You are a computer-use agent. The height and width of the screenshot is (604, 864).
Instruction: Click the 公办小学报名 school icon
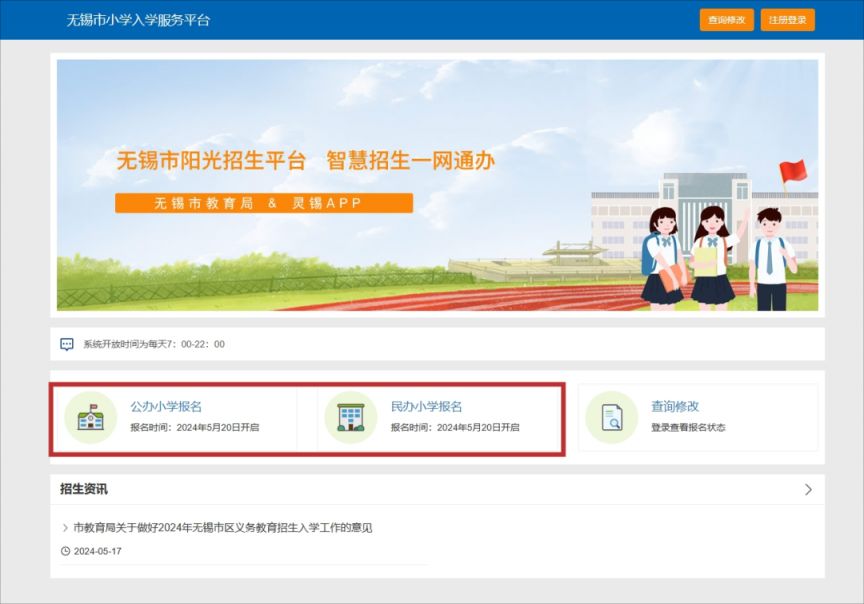pos(90,418)
